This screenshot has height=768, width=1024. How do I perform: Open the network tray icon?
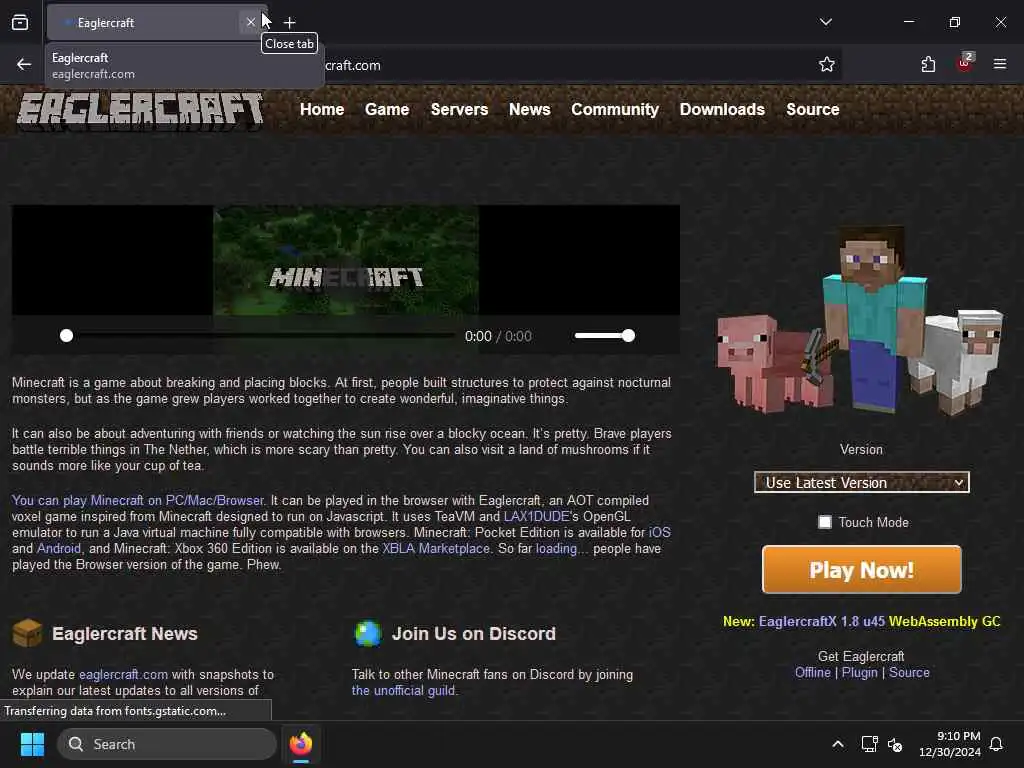tap(869, 744)
